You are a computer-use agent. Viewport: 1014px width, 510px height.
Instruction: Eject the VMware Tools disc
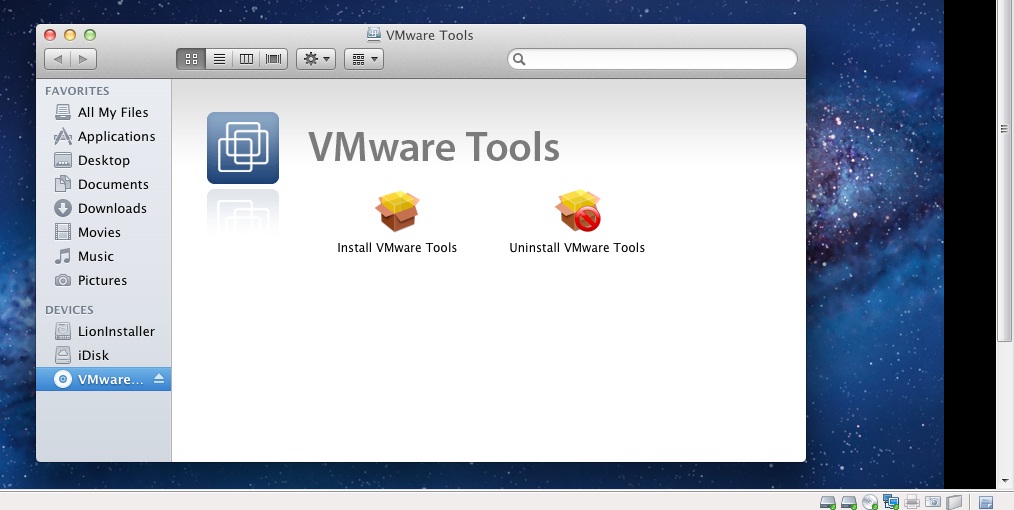(159, 379)
